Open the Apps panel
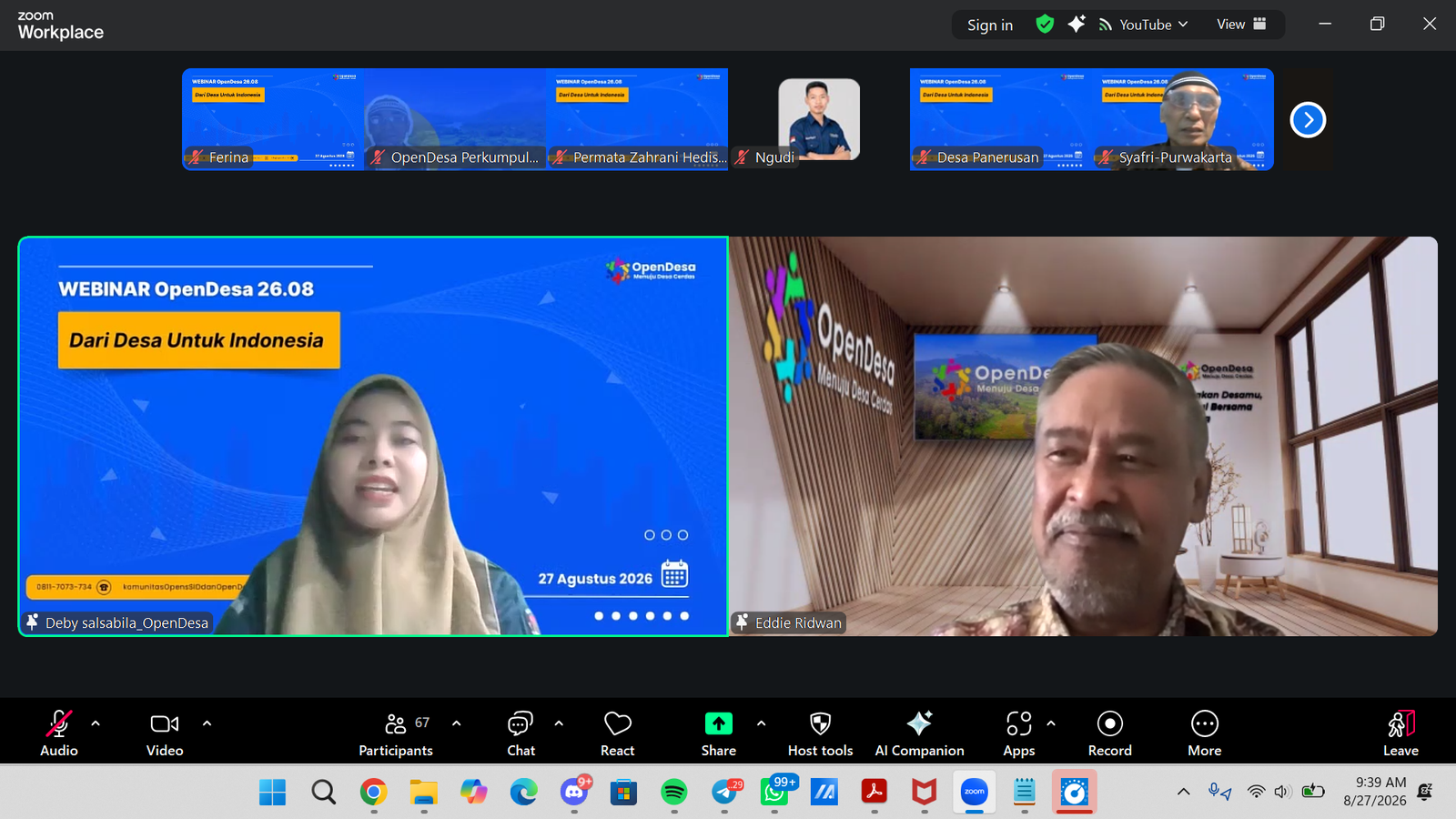The height and width of the screenshot is (819, 1456). click(x=1019, y=733)
